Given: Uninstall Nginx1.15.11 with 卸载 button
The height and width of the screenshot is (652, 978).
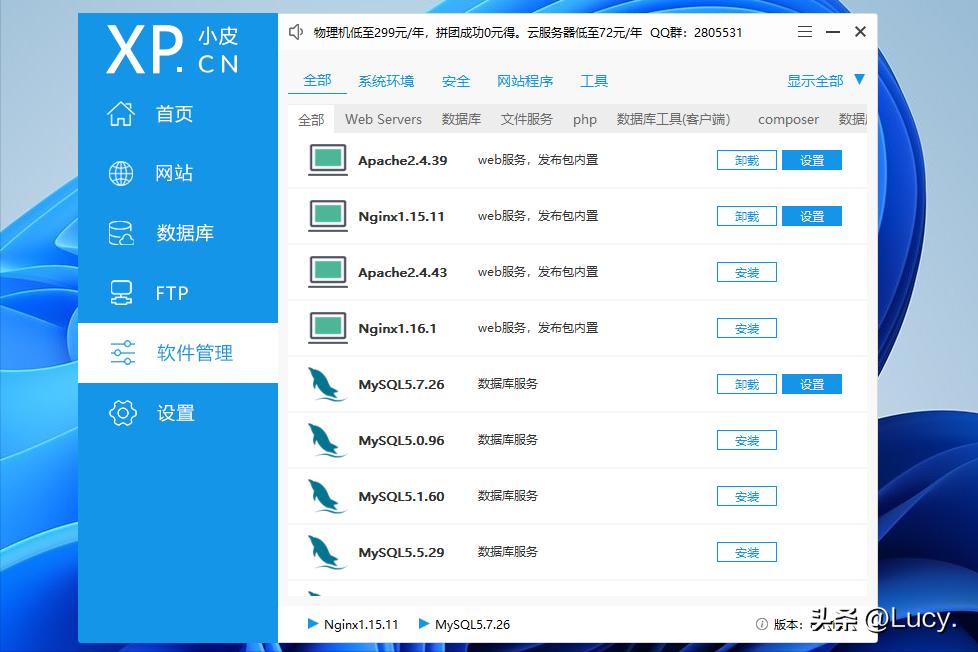Looking at the screenshot, I should coord(747,217).
